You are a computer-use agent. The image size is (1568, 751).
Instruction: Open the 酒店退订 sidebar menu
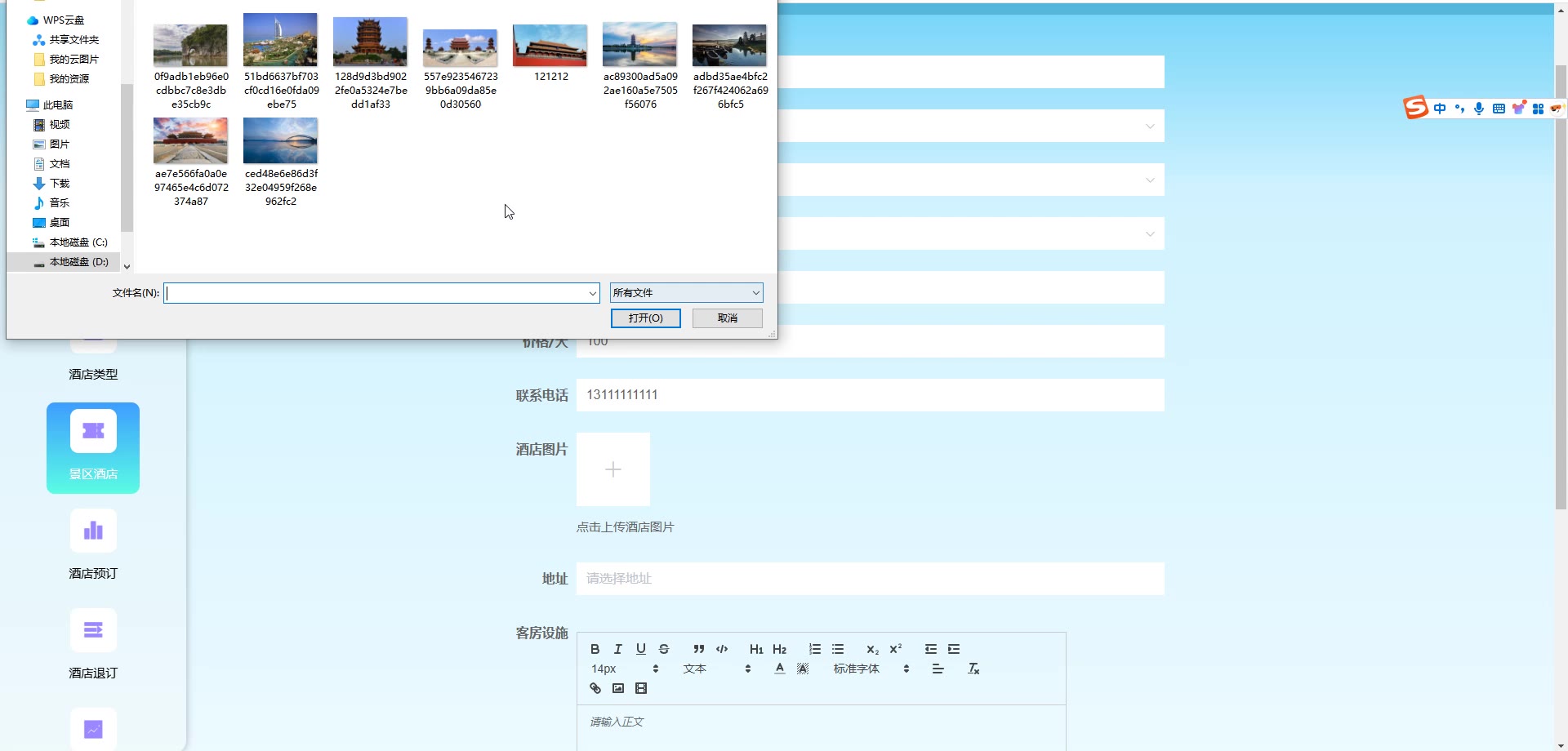93,646
